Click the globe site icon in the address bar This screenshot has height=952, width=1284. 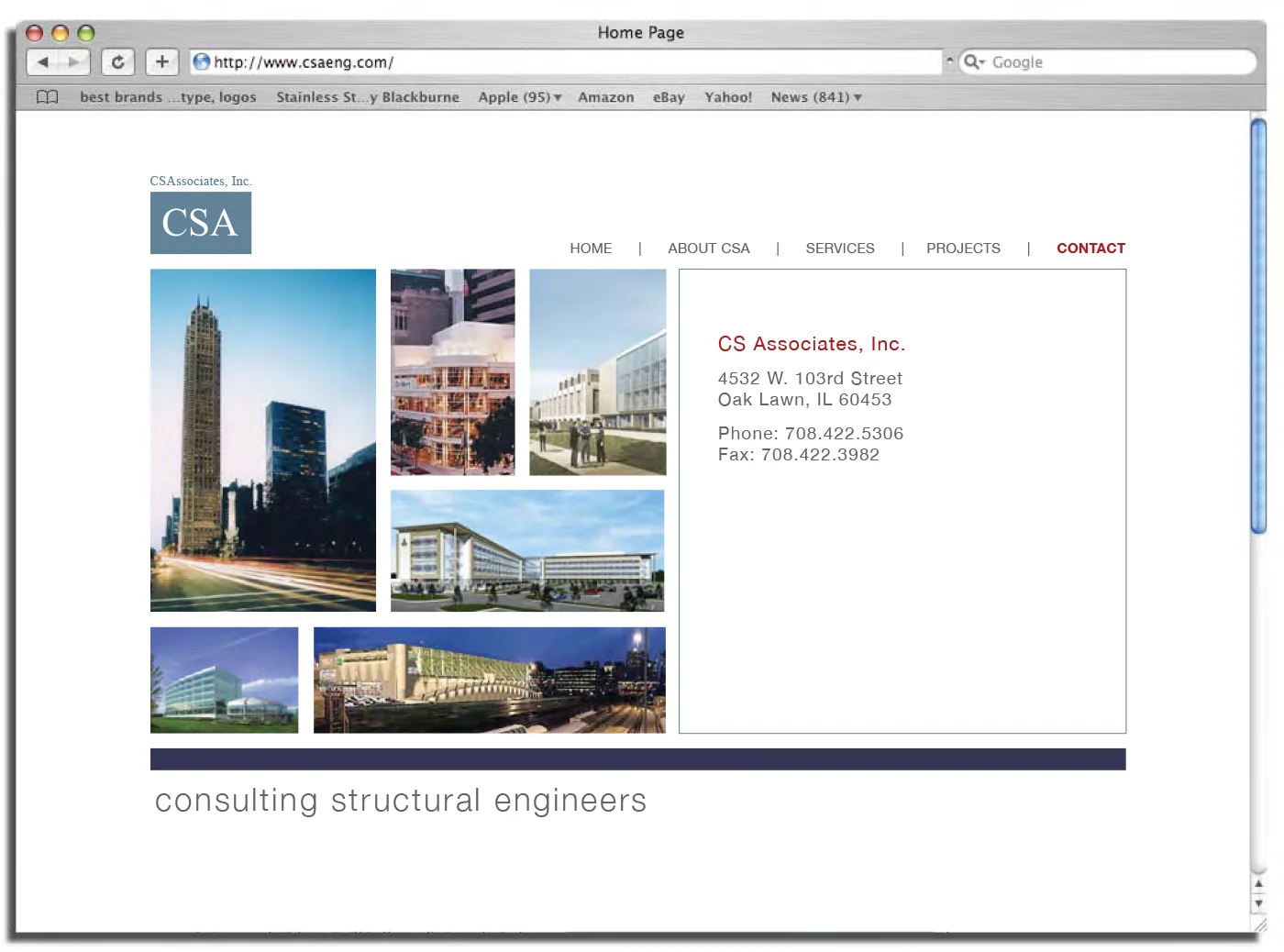[x=201, y=62]
